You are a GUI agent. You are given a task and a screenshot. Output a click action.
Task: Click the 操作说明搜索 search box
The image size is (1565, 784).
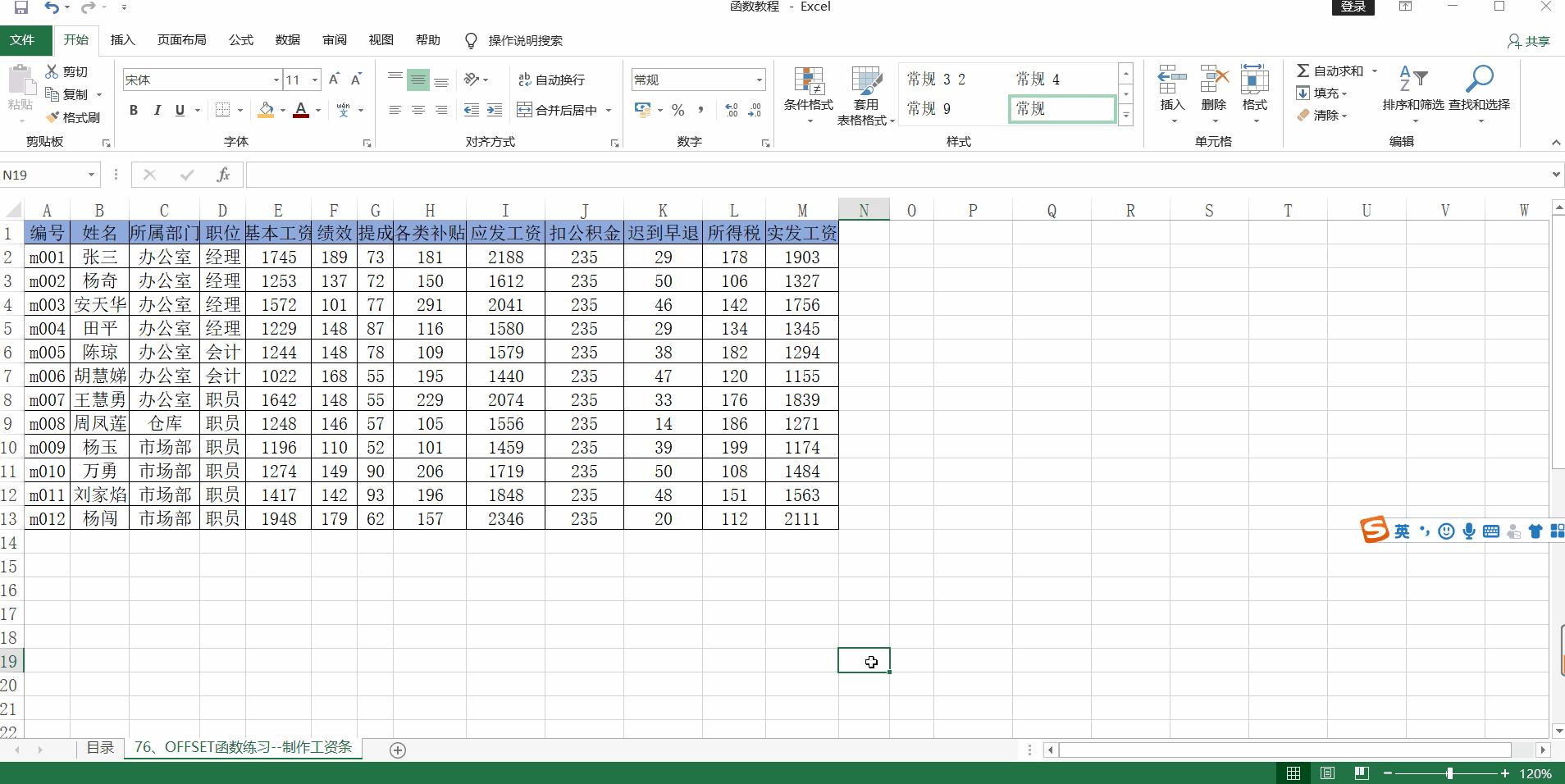coord(525,41)
